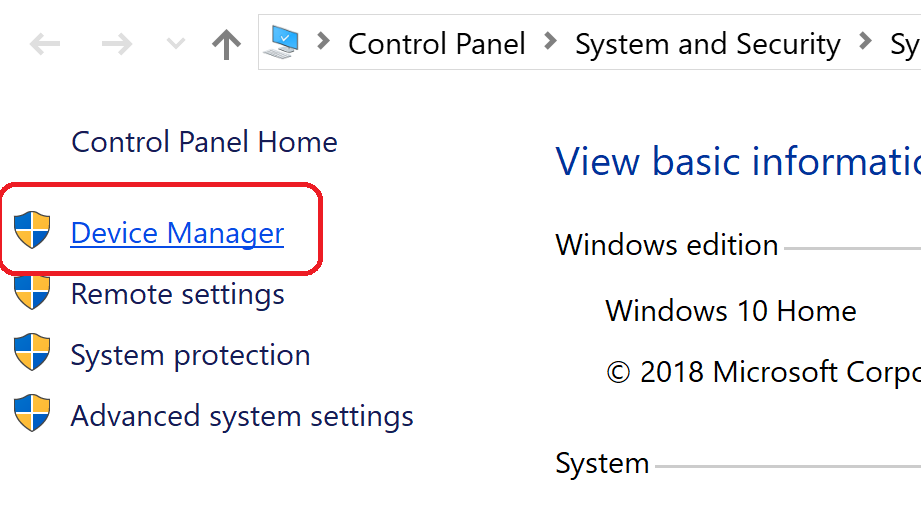
Task: Select the Control Panel breadcrumb
Action: (x=436, y=44)
